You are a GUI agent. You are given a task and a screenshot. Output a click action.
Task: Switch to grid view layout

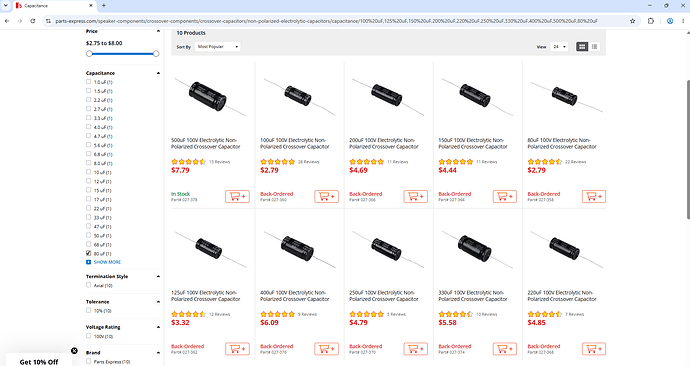point(582,47)
